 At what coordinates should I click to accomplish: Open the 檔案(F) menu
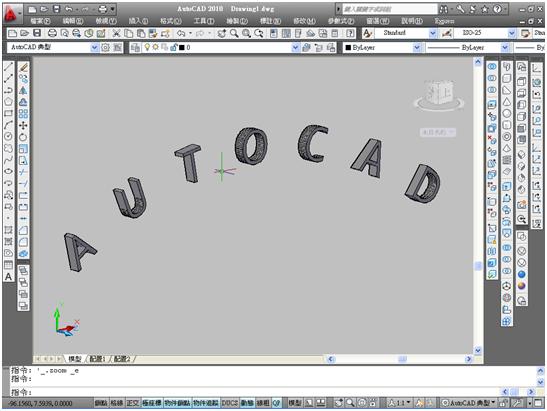40,21
